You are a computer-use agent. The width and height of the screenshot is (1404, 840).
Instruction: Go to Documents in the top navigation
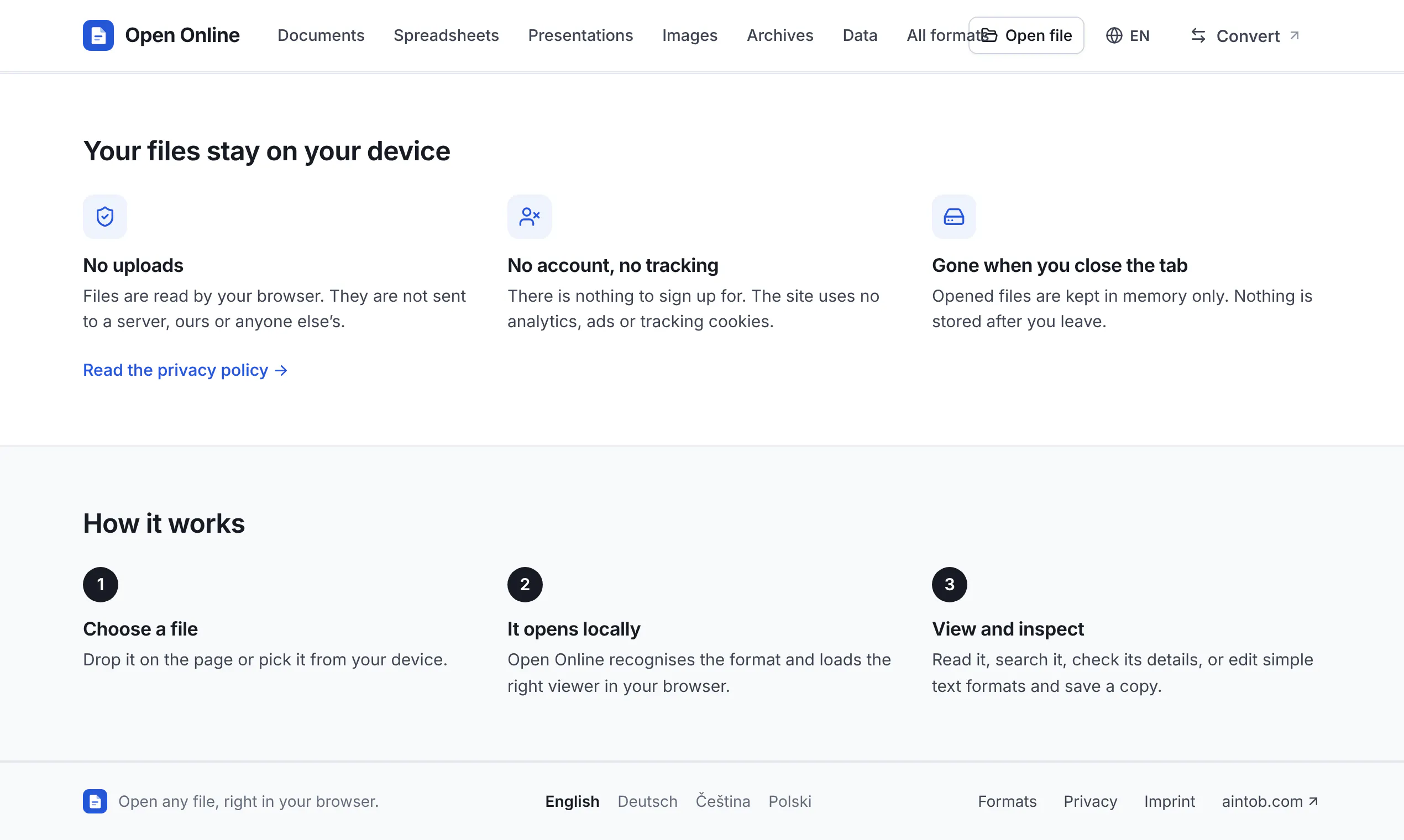coord(321,35)
